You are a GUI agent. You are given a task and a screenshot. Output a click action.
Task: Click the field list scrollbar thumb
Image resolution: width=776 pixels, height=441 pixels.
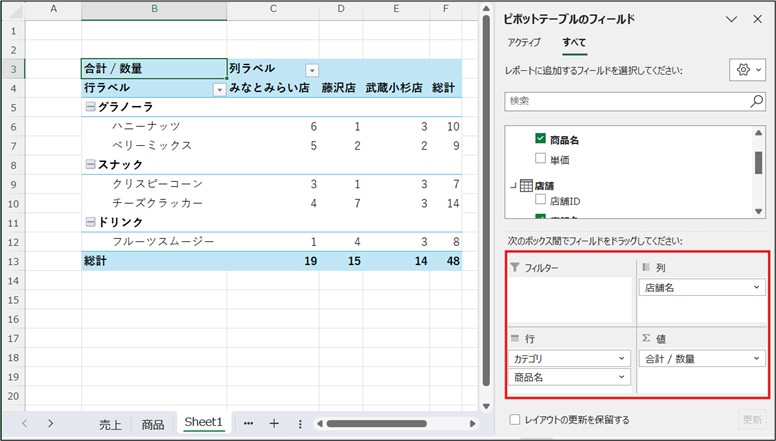coord(758,163)
